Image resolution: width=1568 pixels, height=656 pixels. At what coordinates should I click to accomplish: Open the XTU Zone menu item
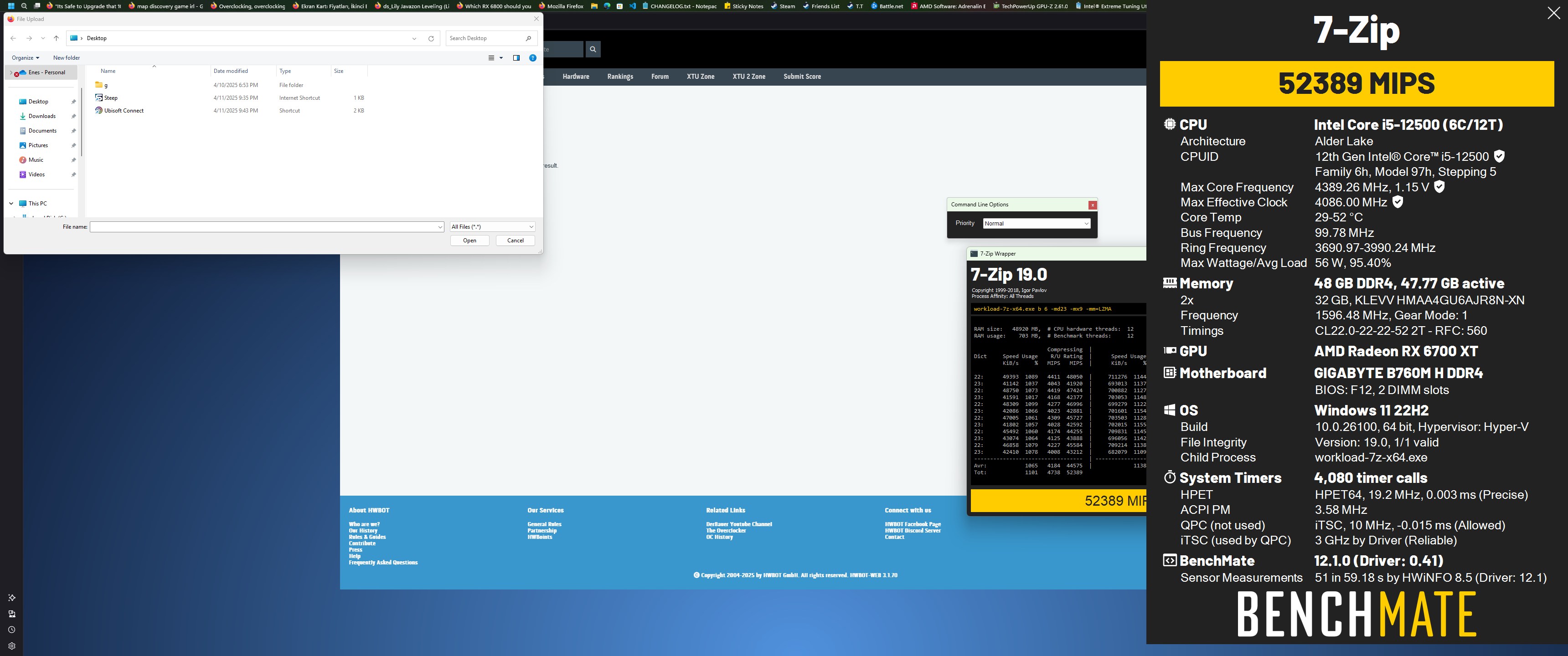701,77
